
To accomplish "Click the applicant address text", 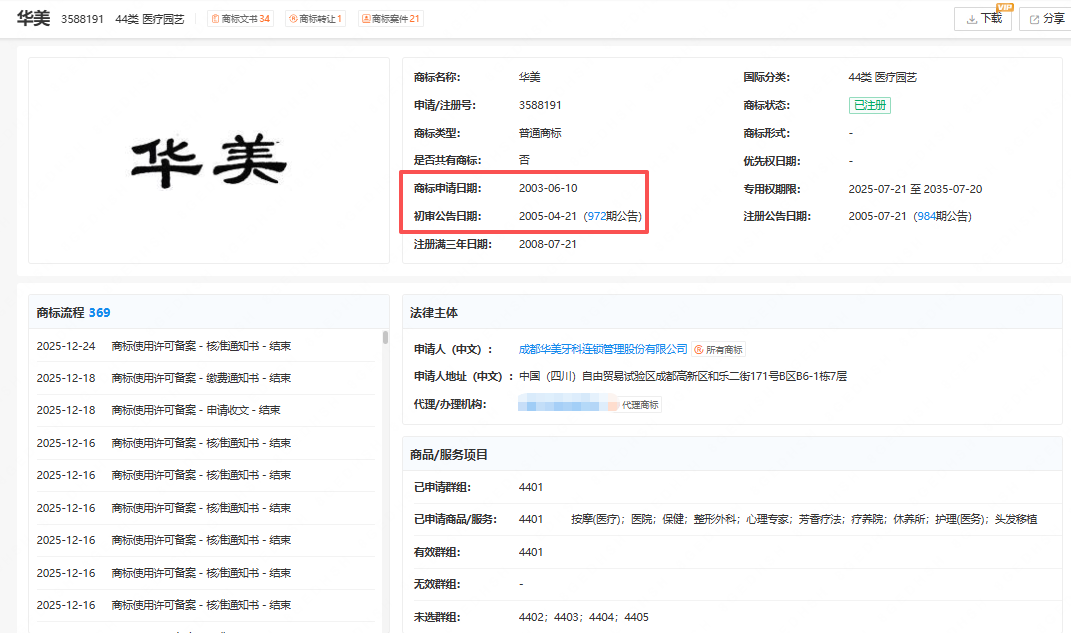I will click(x=682, y=376).
